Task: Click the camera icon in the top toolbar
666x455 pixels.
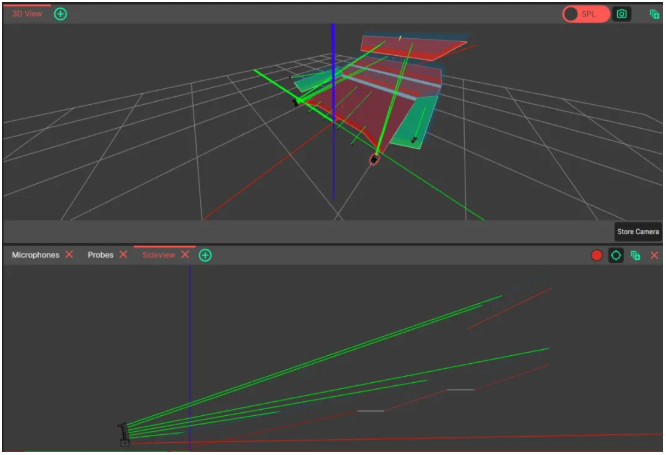Action: [621, 14]
